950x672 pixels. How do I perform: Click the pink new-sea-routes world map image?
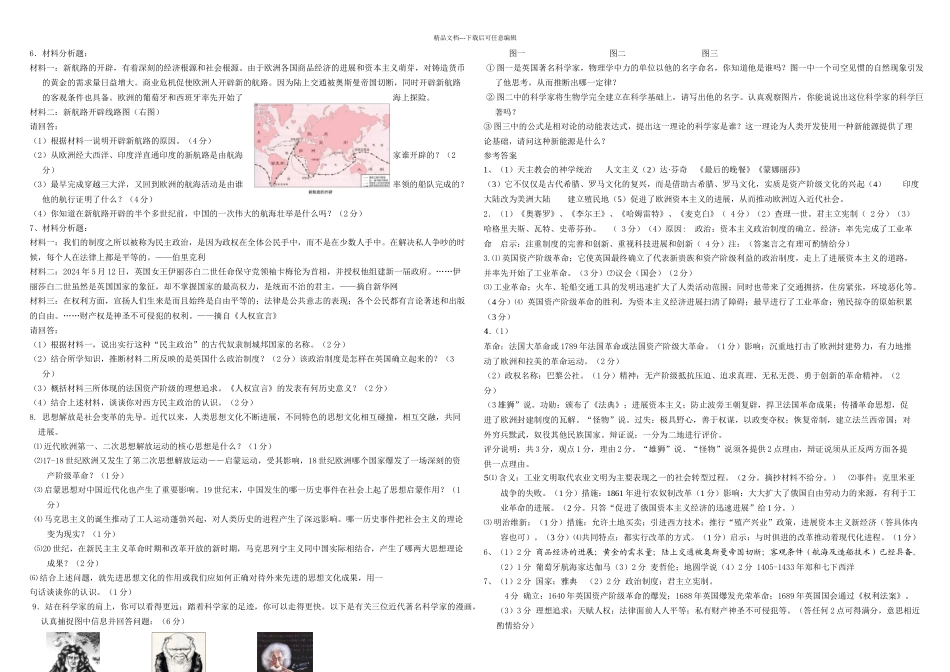point(322,145)
